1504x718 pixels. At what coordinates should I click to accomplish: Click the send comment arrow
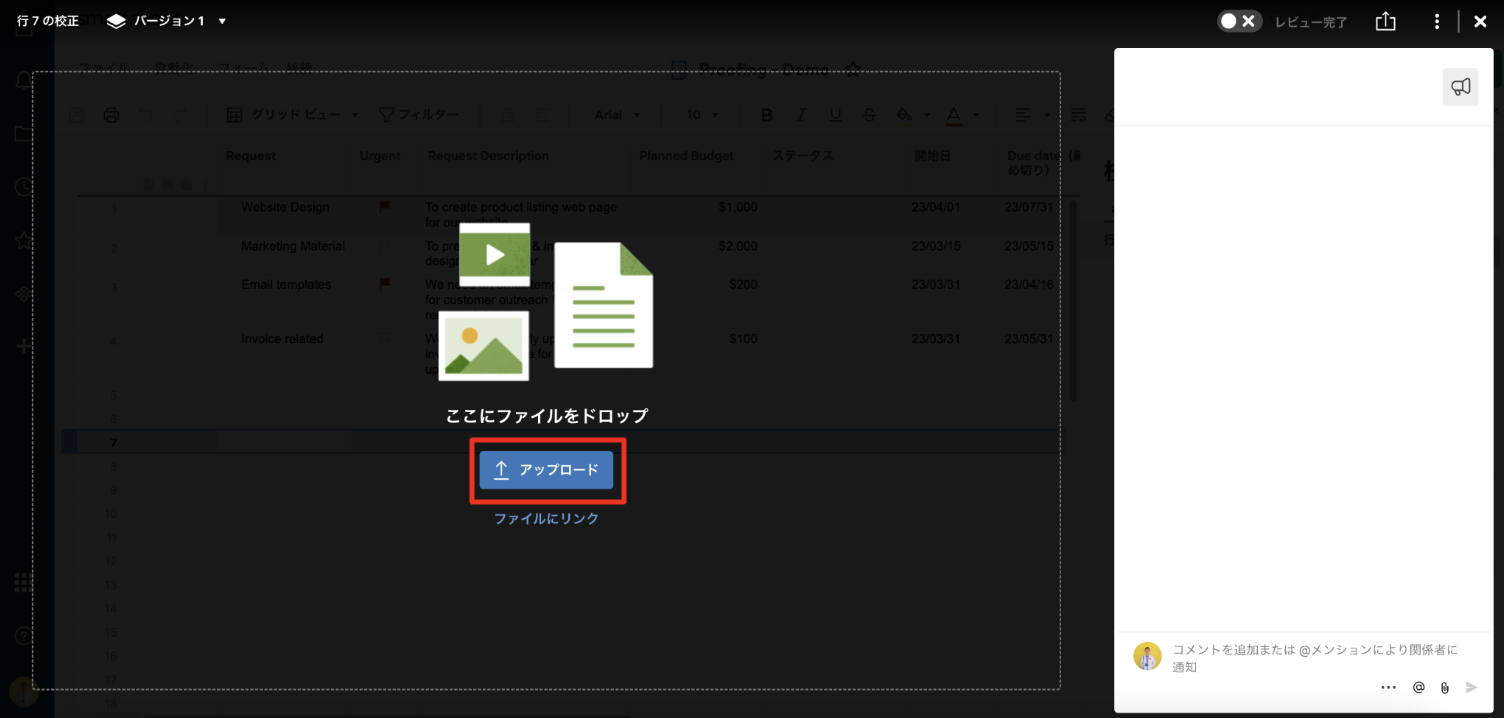coord(1471,688)
